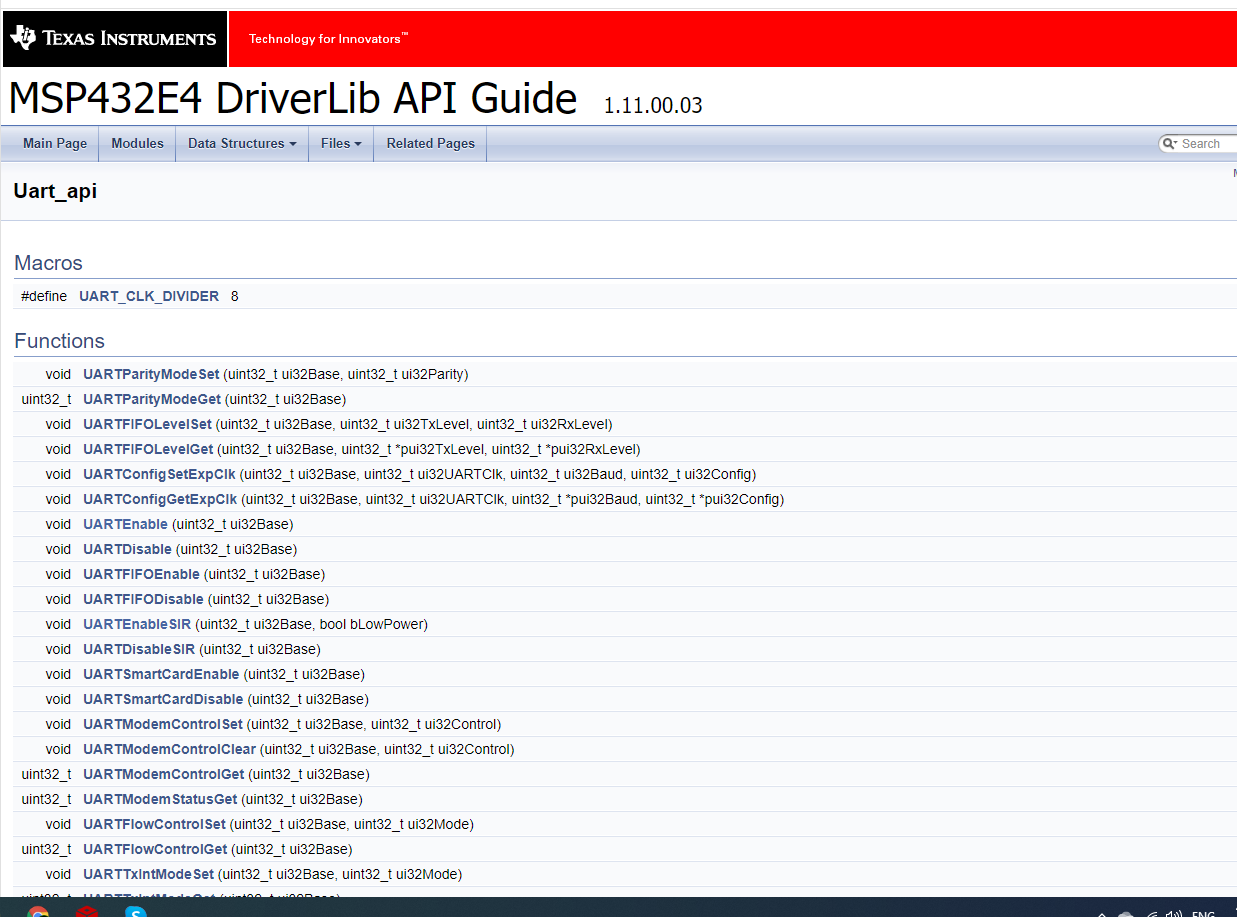
Task: Open the UARTEnableSIR function link
Action: click(137, 625)
